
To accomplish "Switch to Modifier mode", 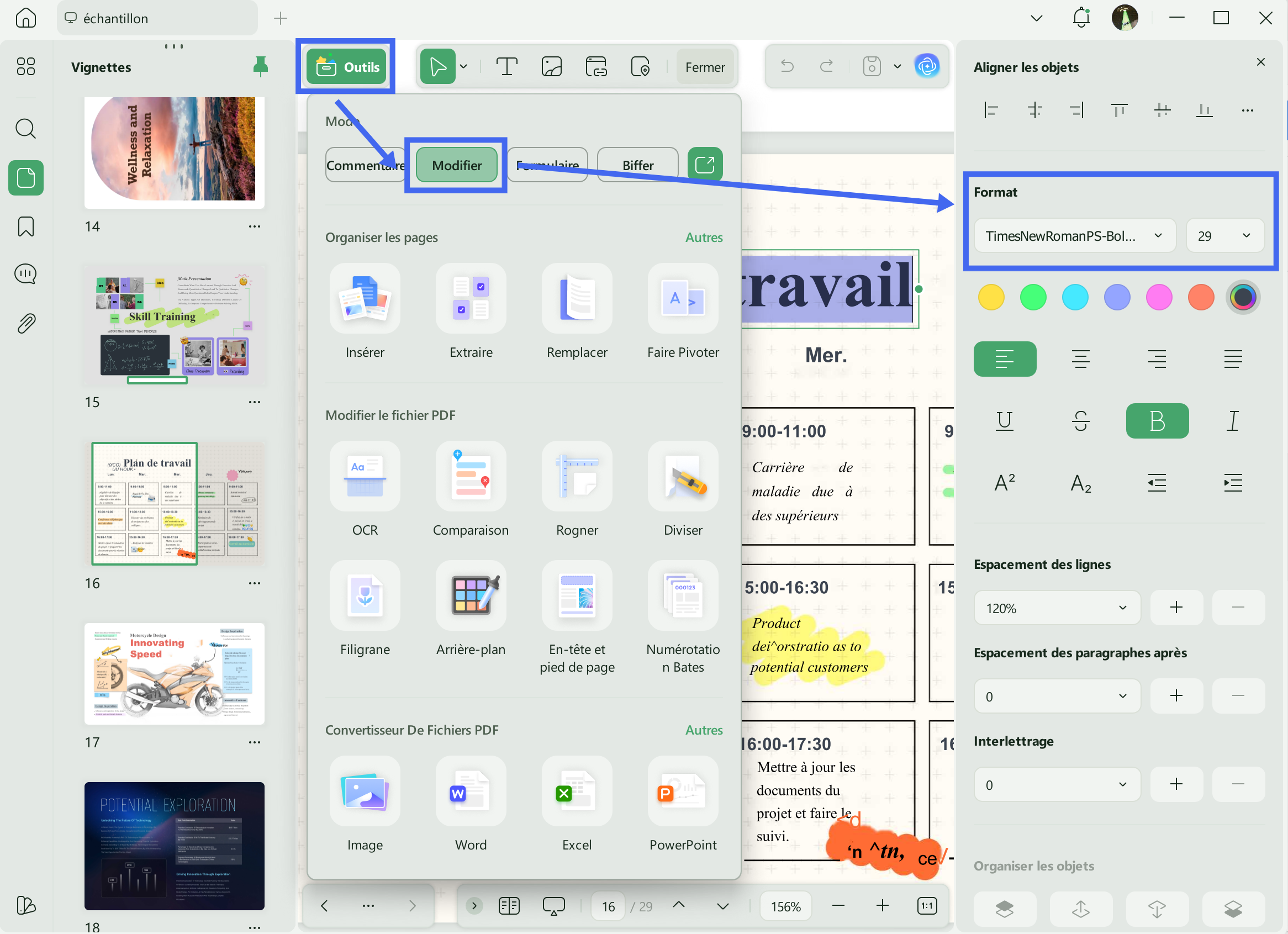I will tap(457, 165).
